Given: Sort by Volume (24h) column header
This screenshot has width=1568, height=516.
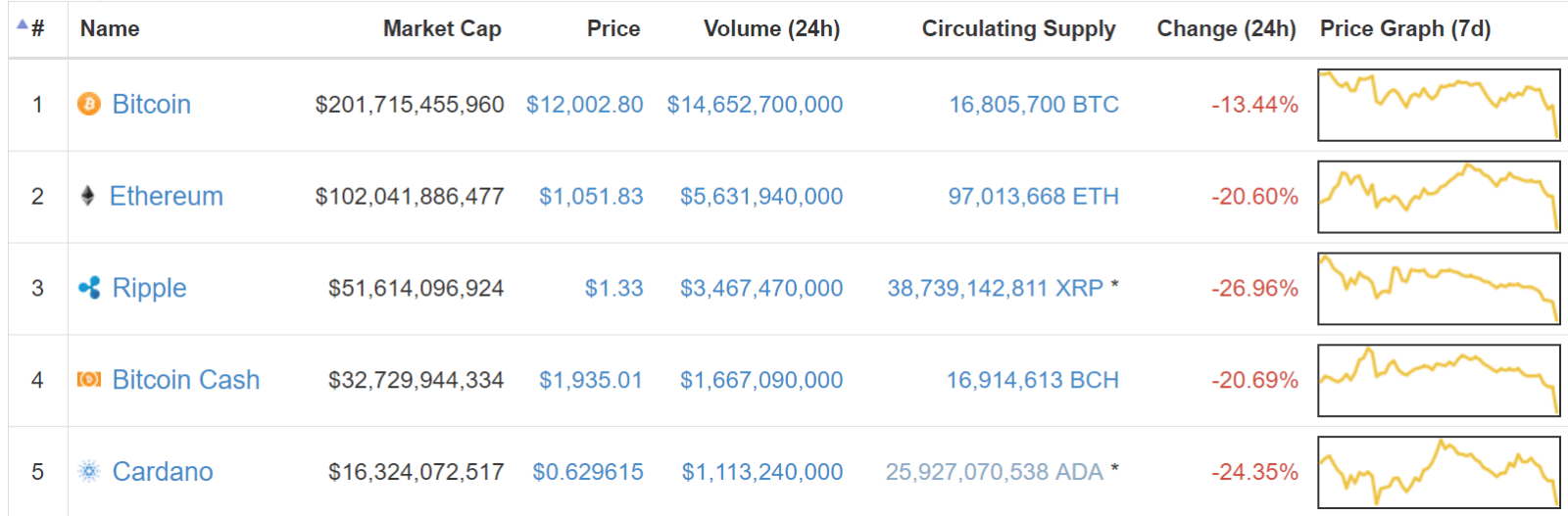Looking at the screenshot, I should [x=771, y=28].
